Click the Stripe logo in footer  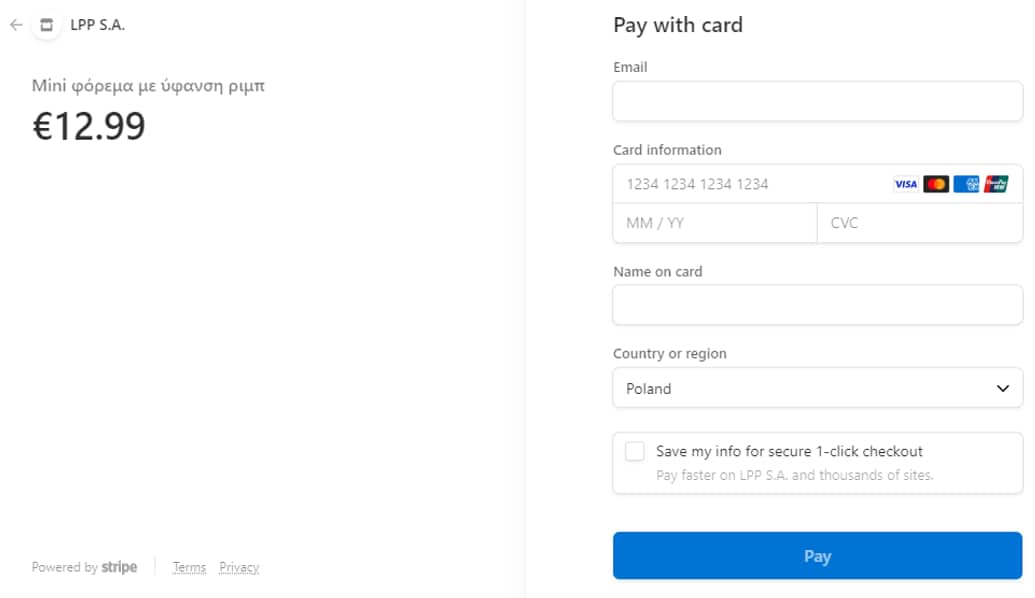pos(120,567)
